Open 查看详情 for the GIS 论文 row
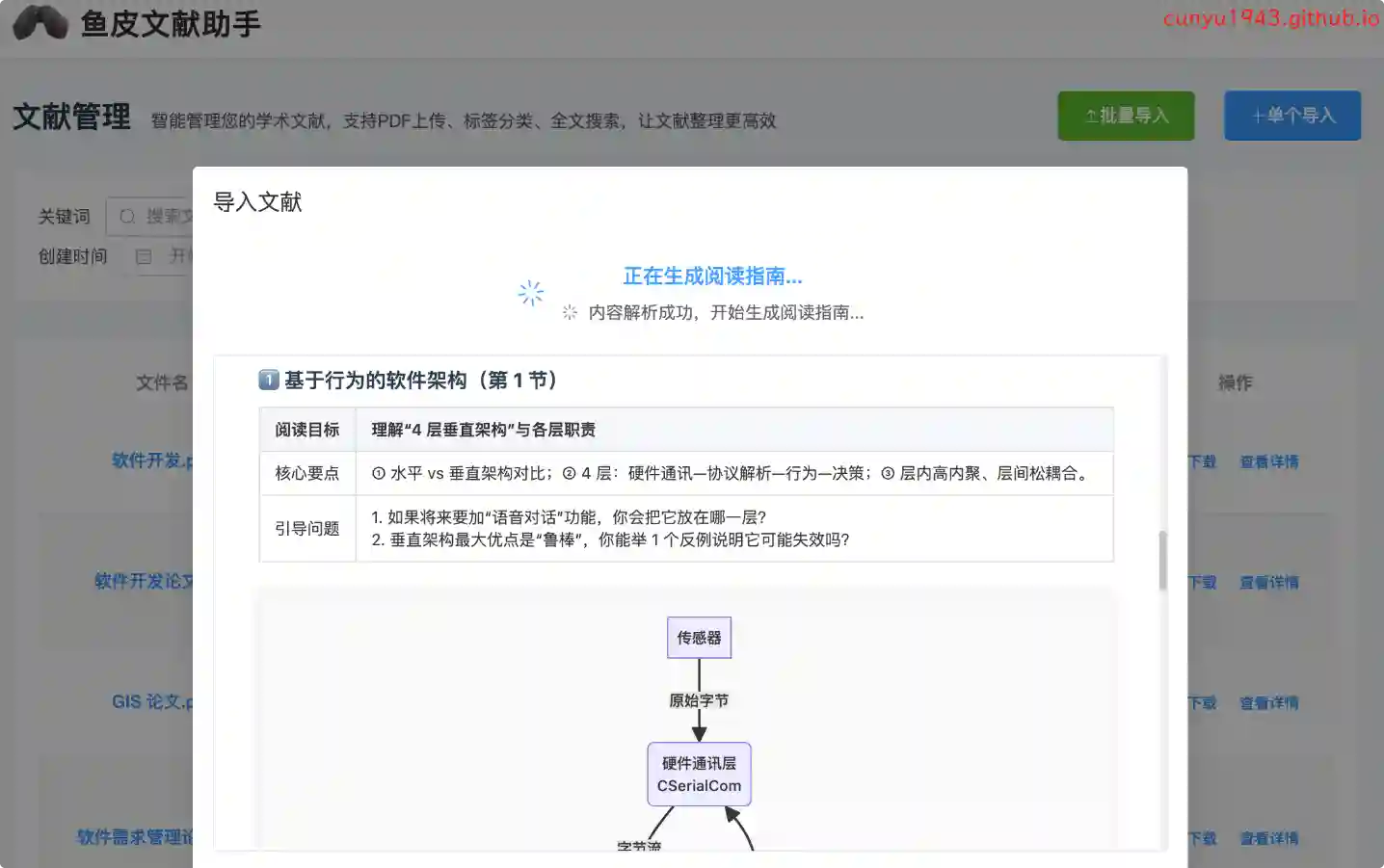The height and width of the screenshot is (868, 1384). pyautogui.click(x=1268, y=703)
